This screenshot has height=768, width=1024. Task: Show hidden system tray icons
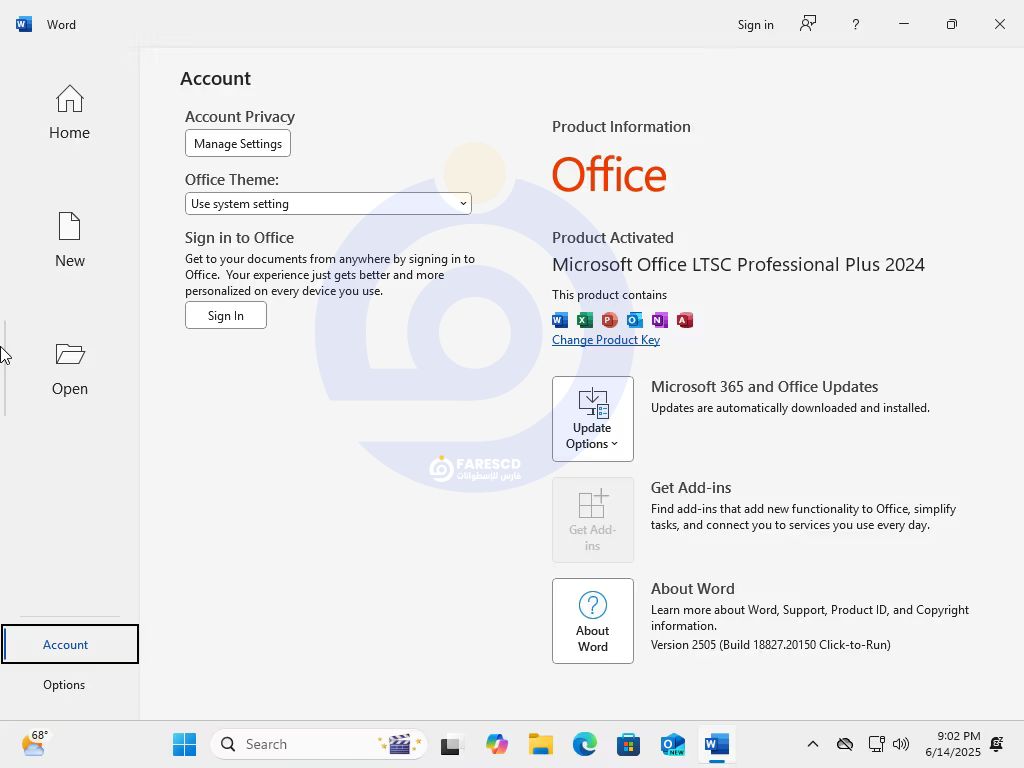coord(812,744)
